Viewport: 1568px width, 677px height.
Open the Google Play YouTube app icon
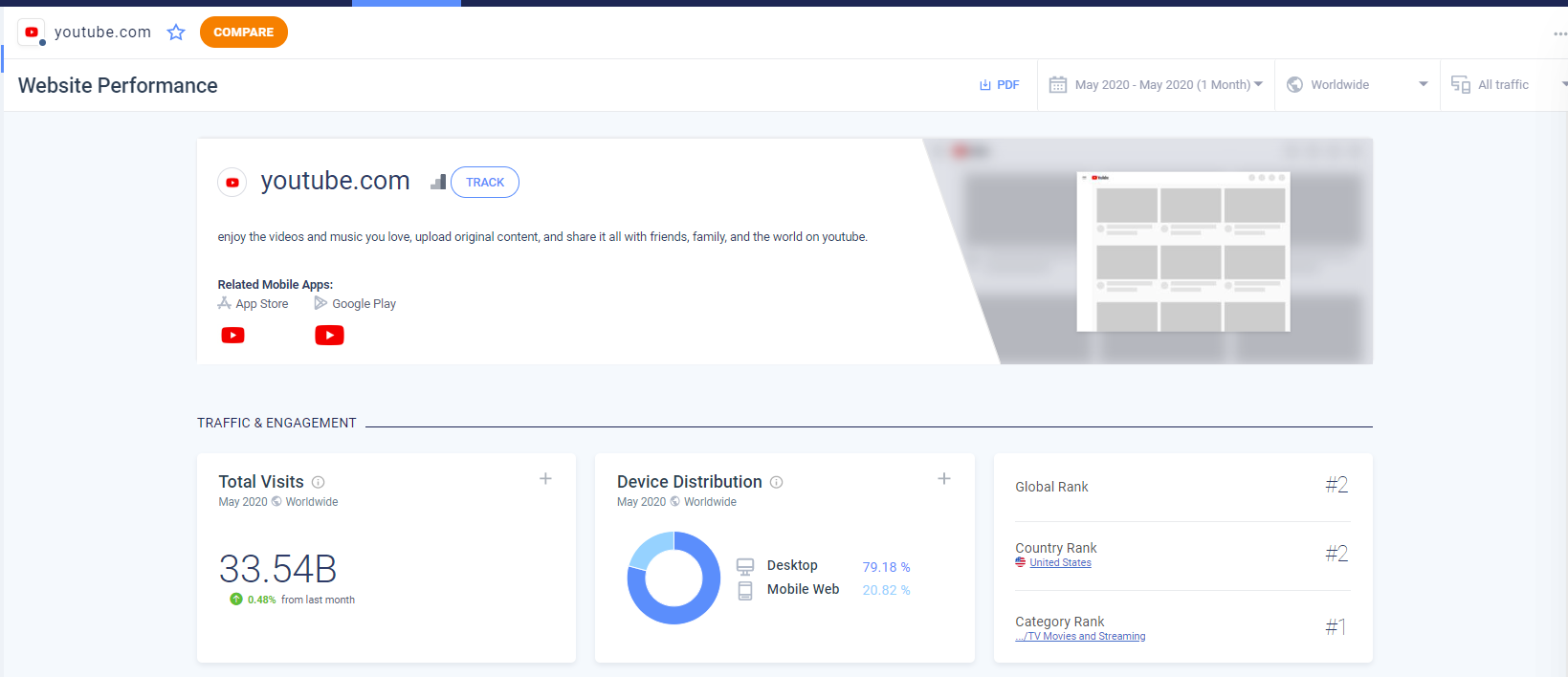click(x=329, y=336)
